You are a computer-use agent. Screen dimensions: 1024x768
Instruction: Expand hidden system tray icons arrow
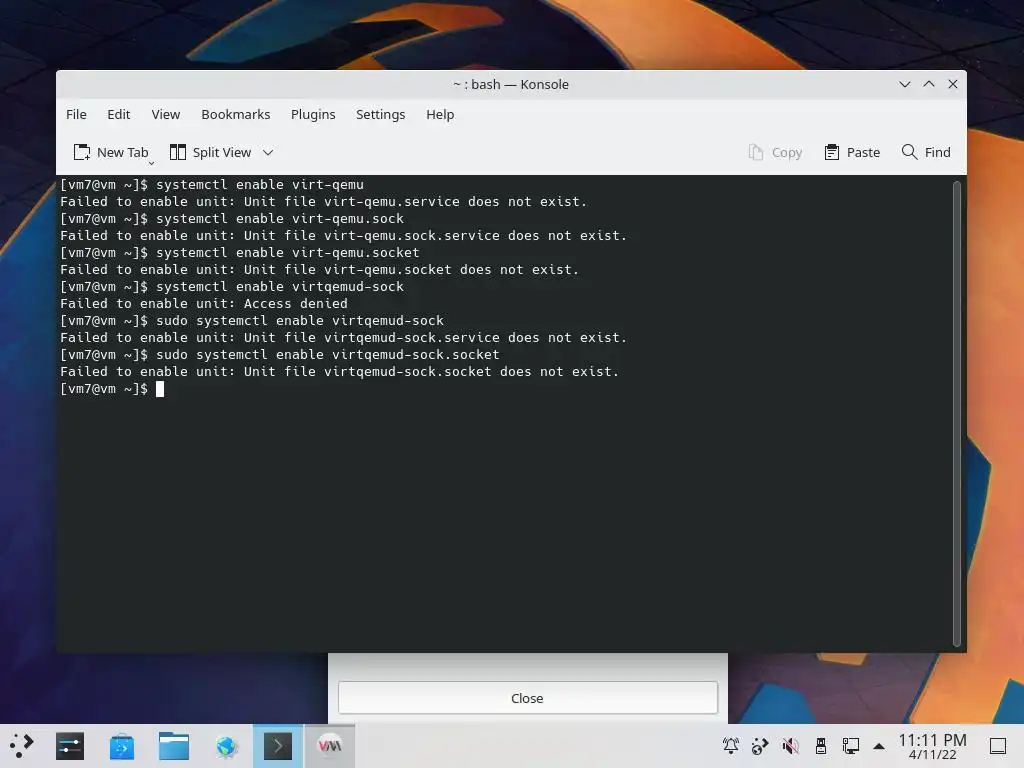click(879, 746)
